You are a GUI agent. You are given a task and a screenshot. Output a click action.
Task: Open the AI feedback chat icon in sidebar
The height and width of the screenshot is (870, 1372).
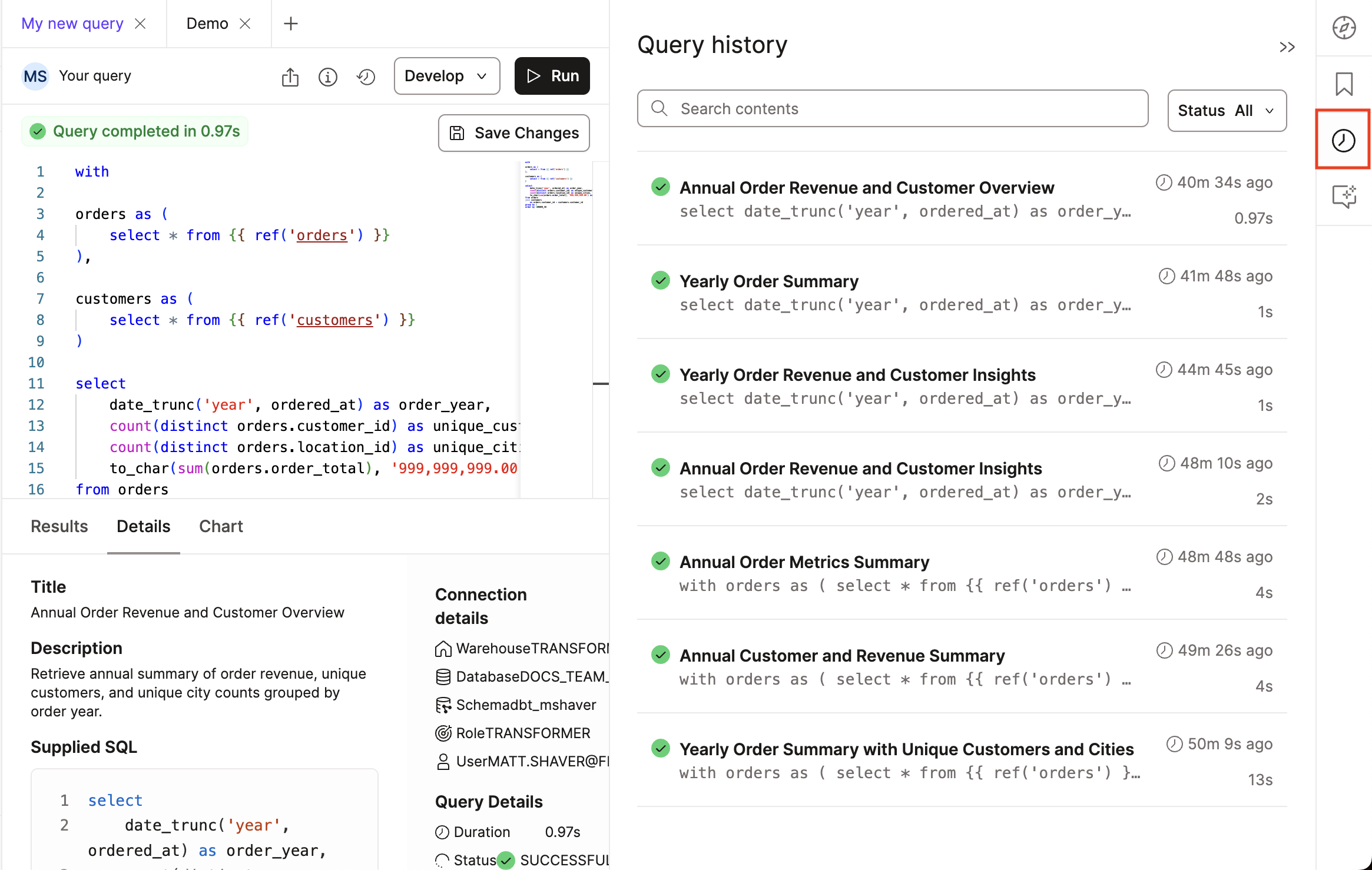(x=1343, y=197)
